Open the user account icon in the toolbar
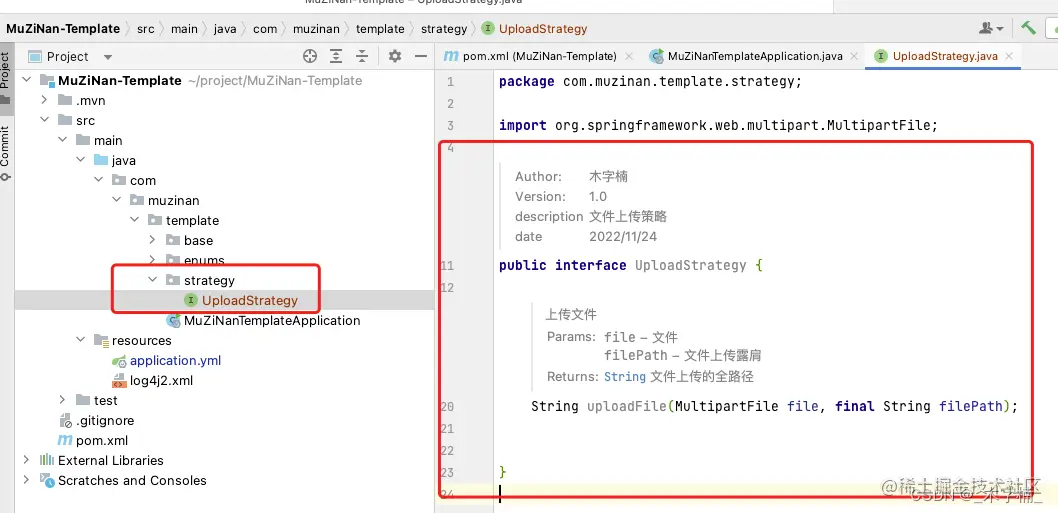Screen dimensions: 1058x513 coord(991,28)
